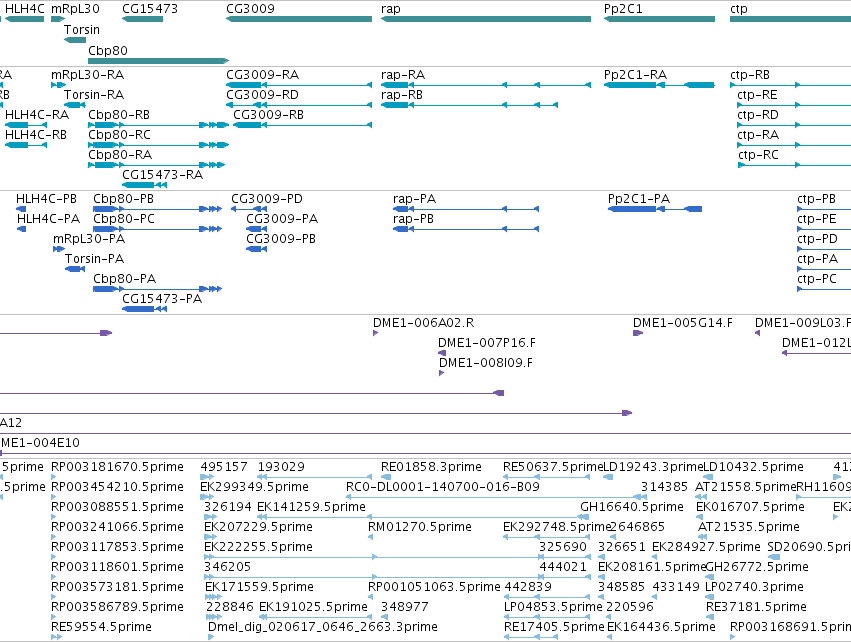Select the ctp-RE transcript label
The image size is (851, 642).
[757, 94]
